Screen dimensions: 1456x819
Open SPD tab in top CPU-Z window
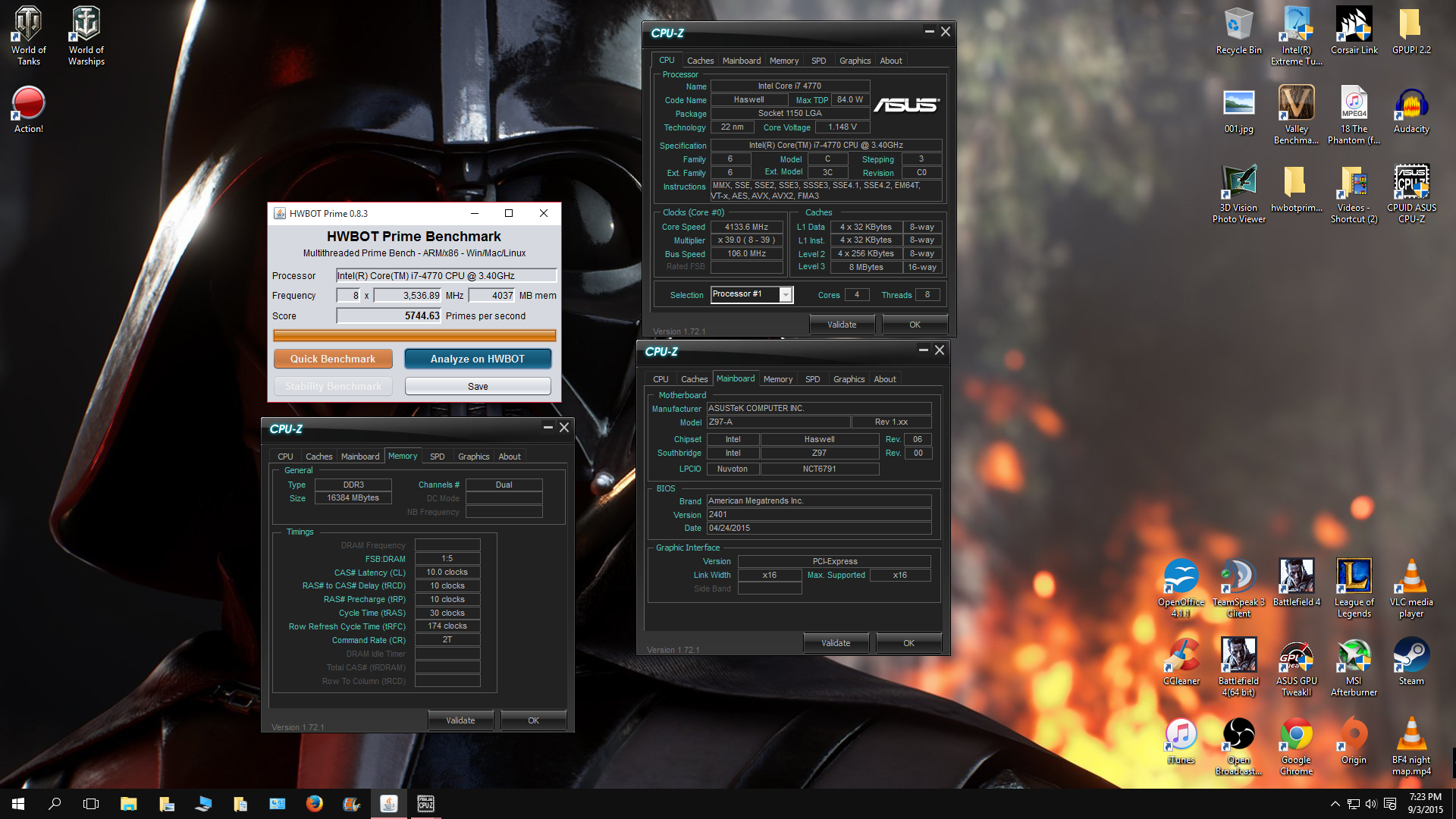[818, 61]
